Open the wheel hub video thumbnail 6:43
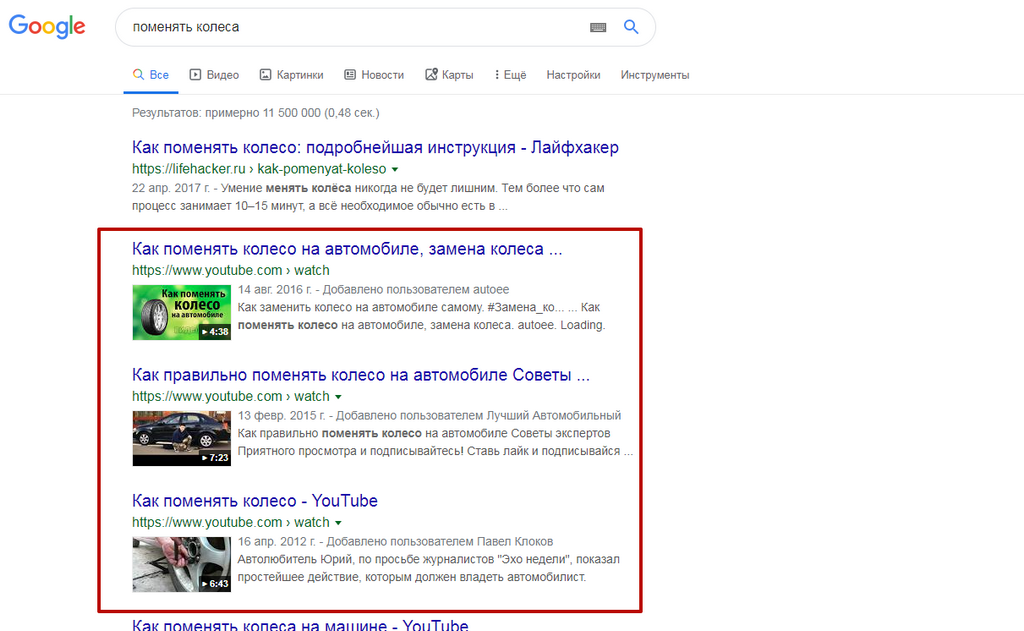 tap(182, 564)
